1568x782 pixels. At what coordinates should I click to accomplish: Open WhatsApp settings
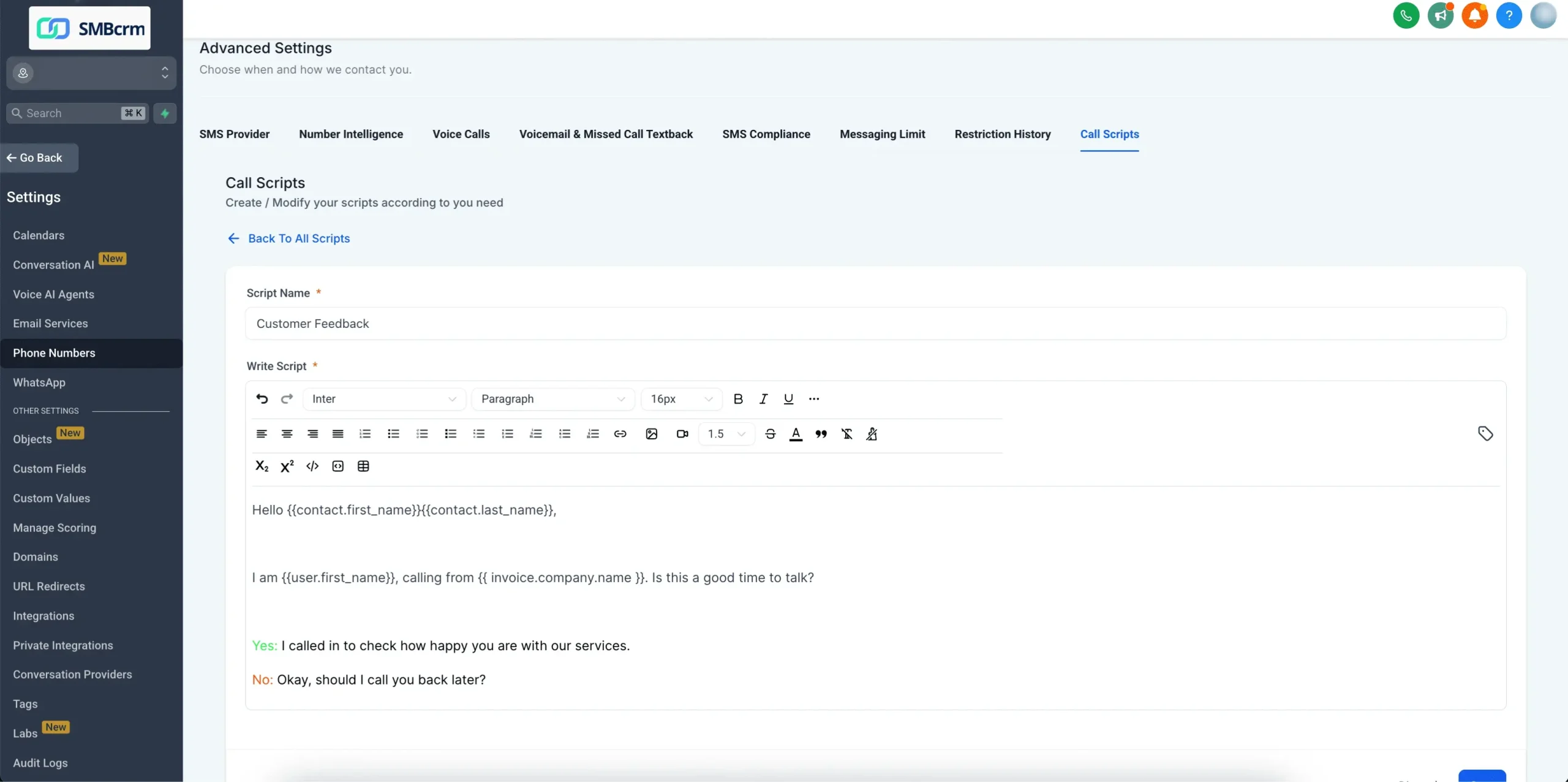39,382
